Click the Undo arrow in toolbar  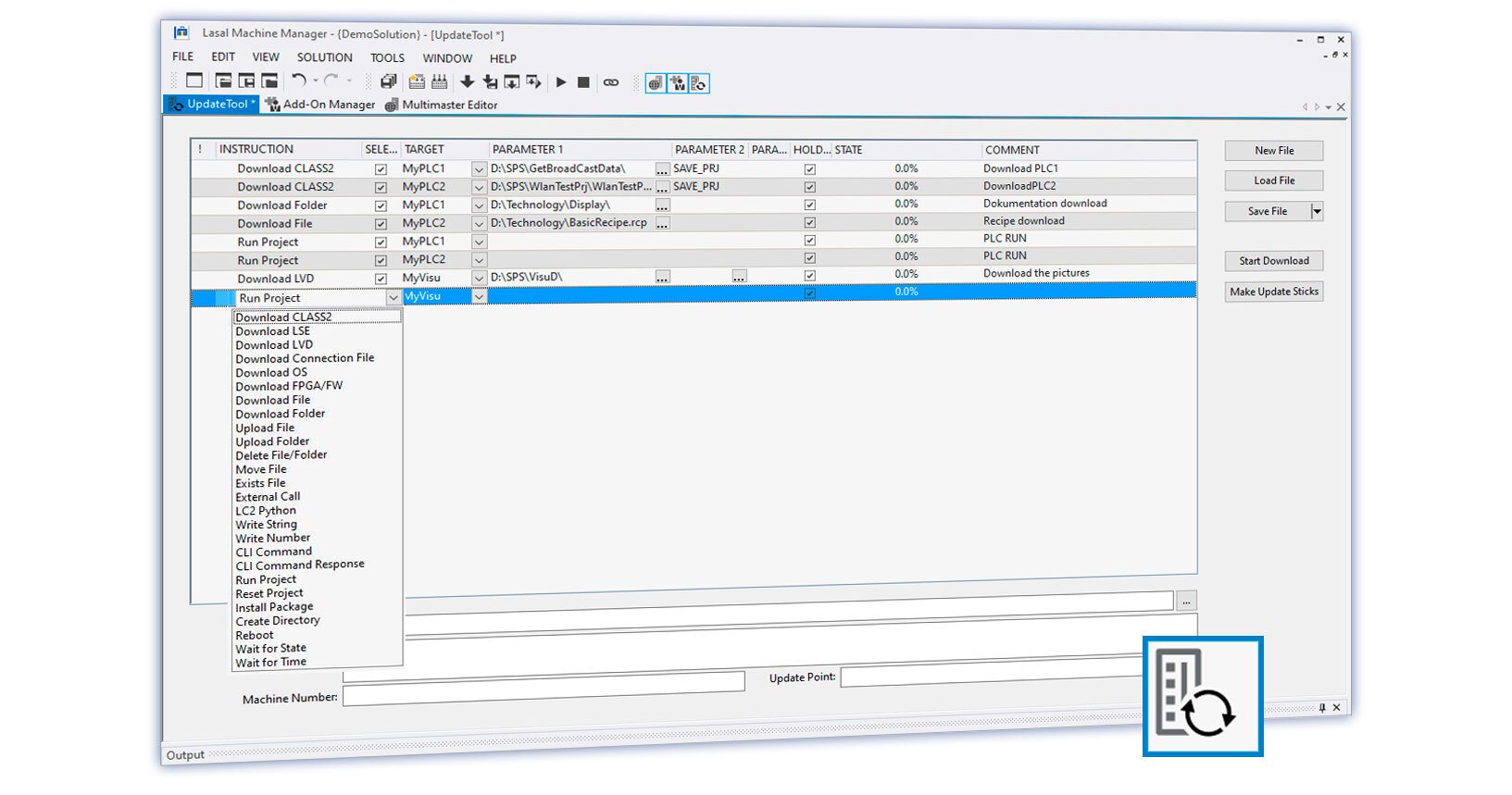298,81
